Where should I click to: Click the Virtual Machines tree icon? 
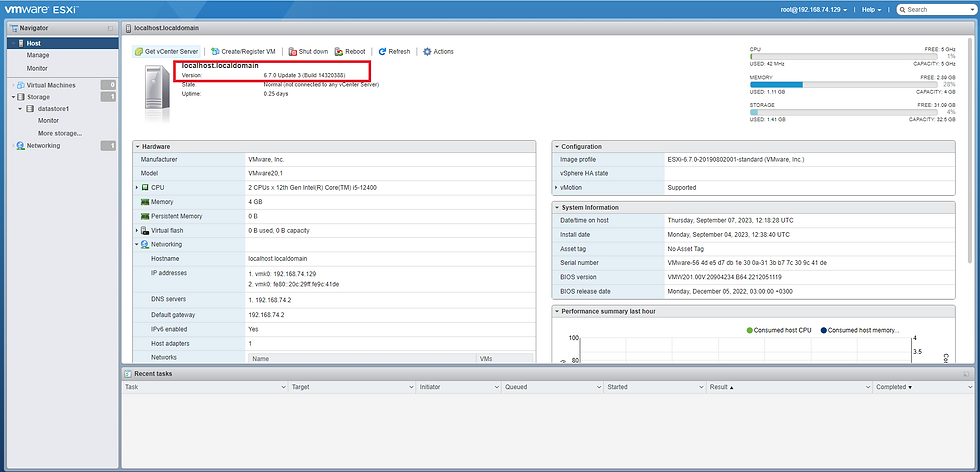[21, 85]
